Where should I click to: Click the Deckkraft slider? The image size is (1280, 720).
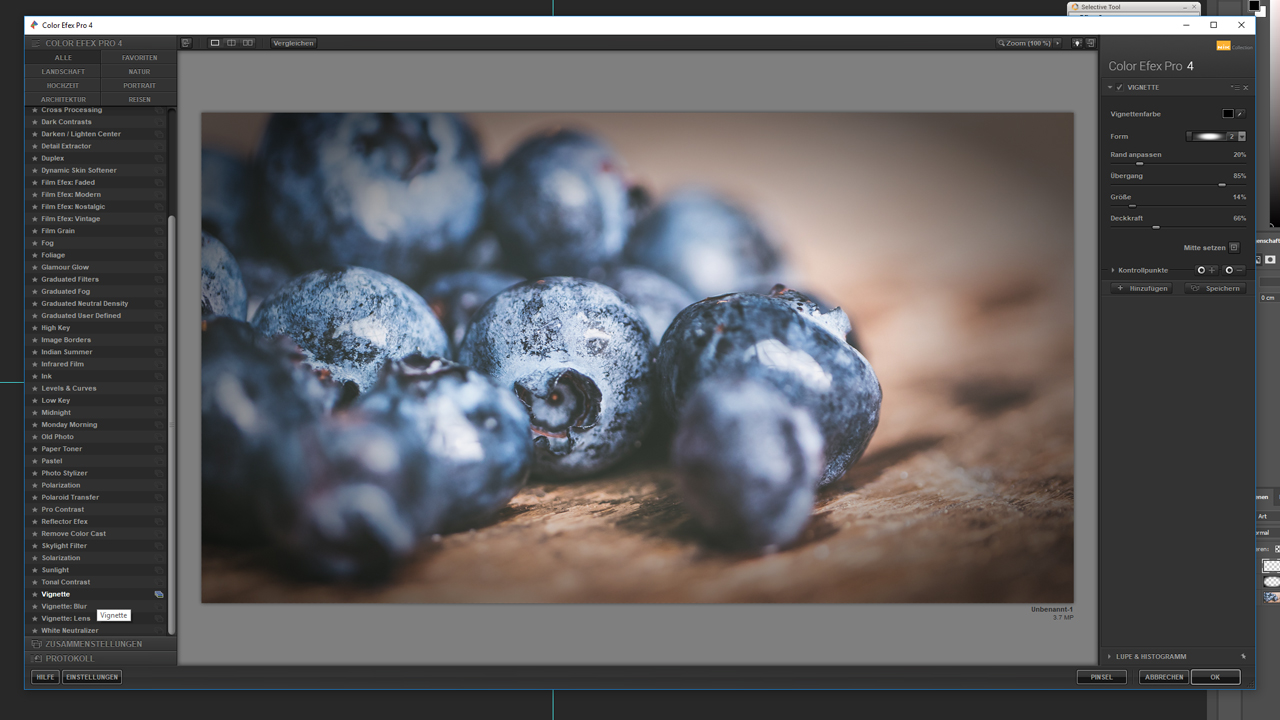point(1178,226)
